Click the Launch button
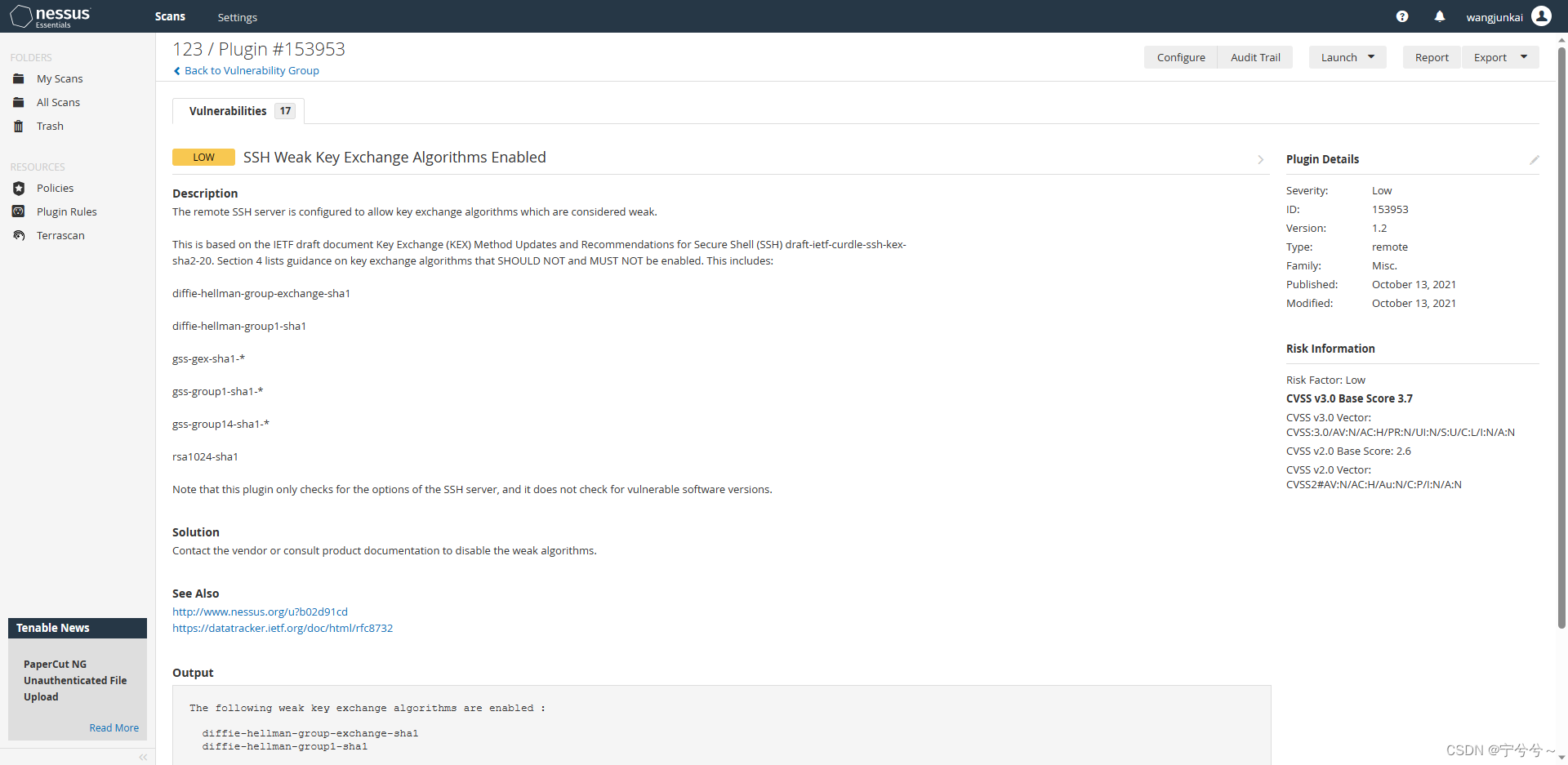The width and height of the screenshot is (1568, 765). 1339,57
